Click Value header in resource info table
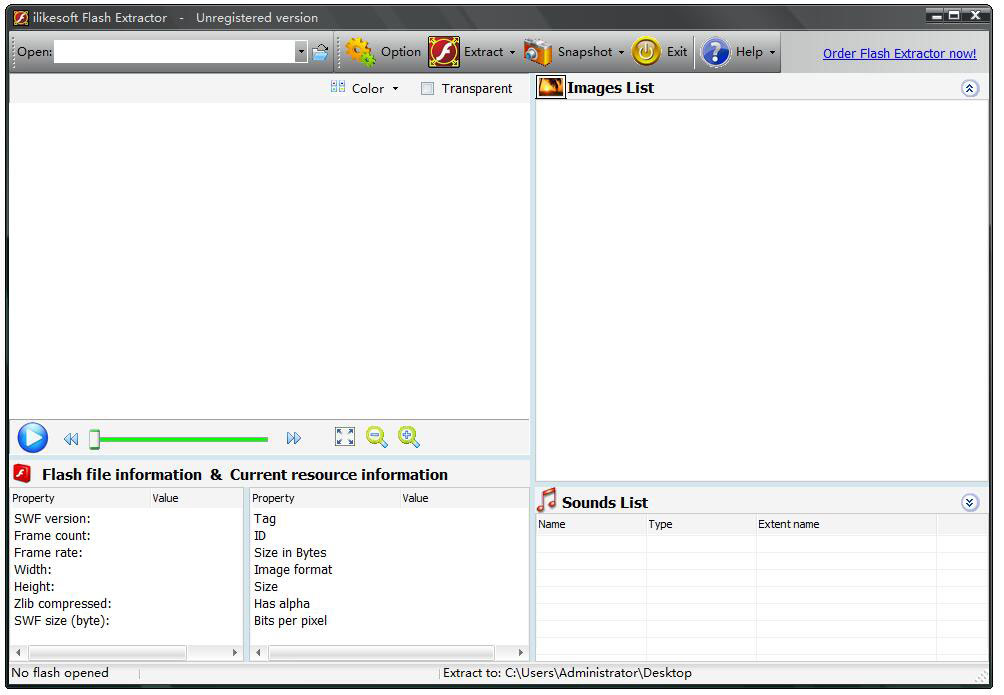Image resolution: width=1004 pixels, height=695 pixels. coord(464,498)
